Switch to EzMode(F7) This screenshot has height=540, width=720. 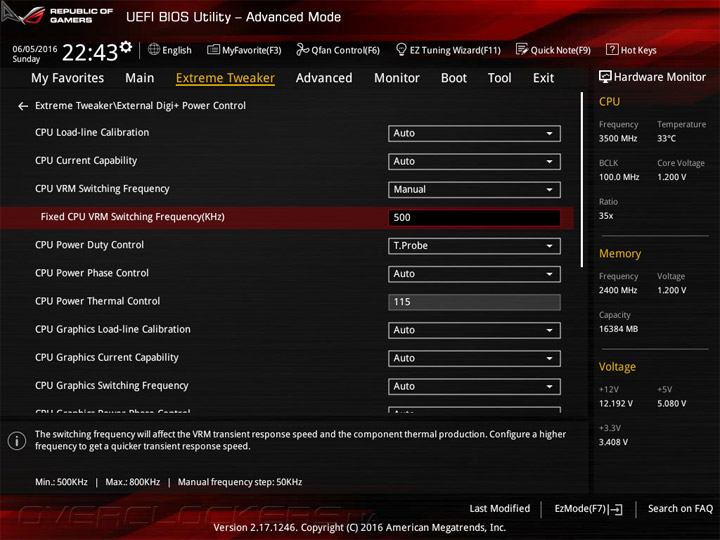coord(589,509)
